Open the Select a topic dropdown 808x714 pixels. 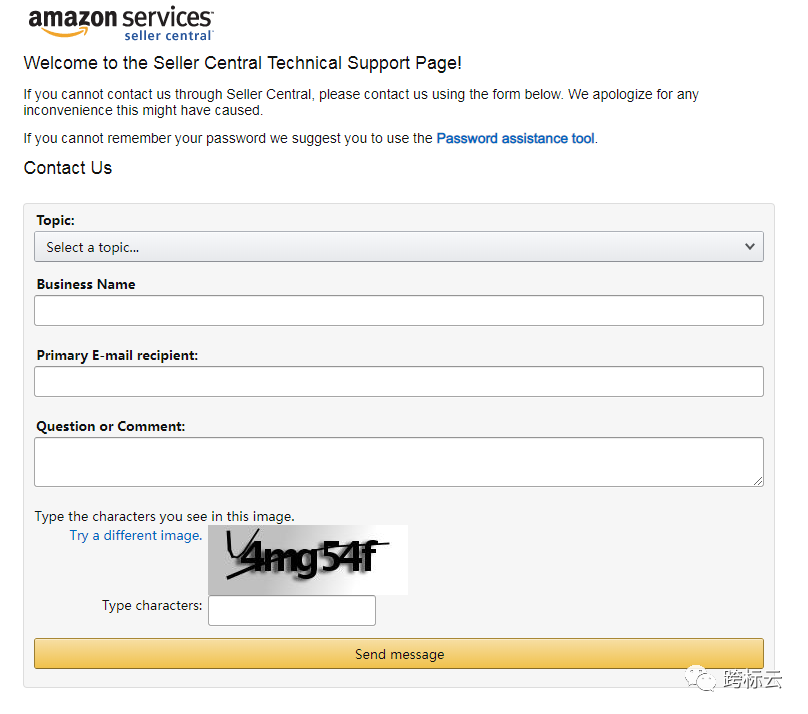coord(399,247)
